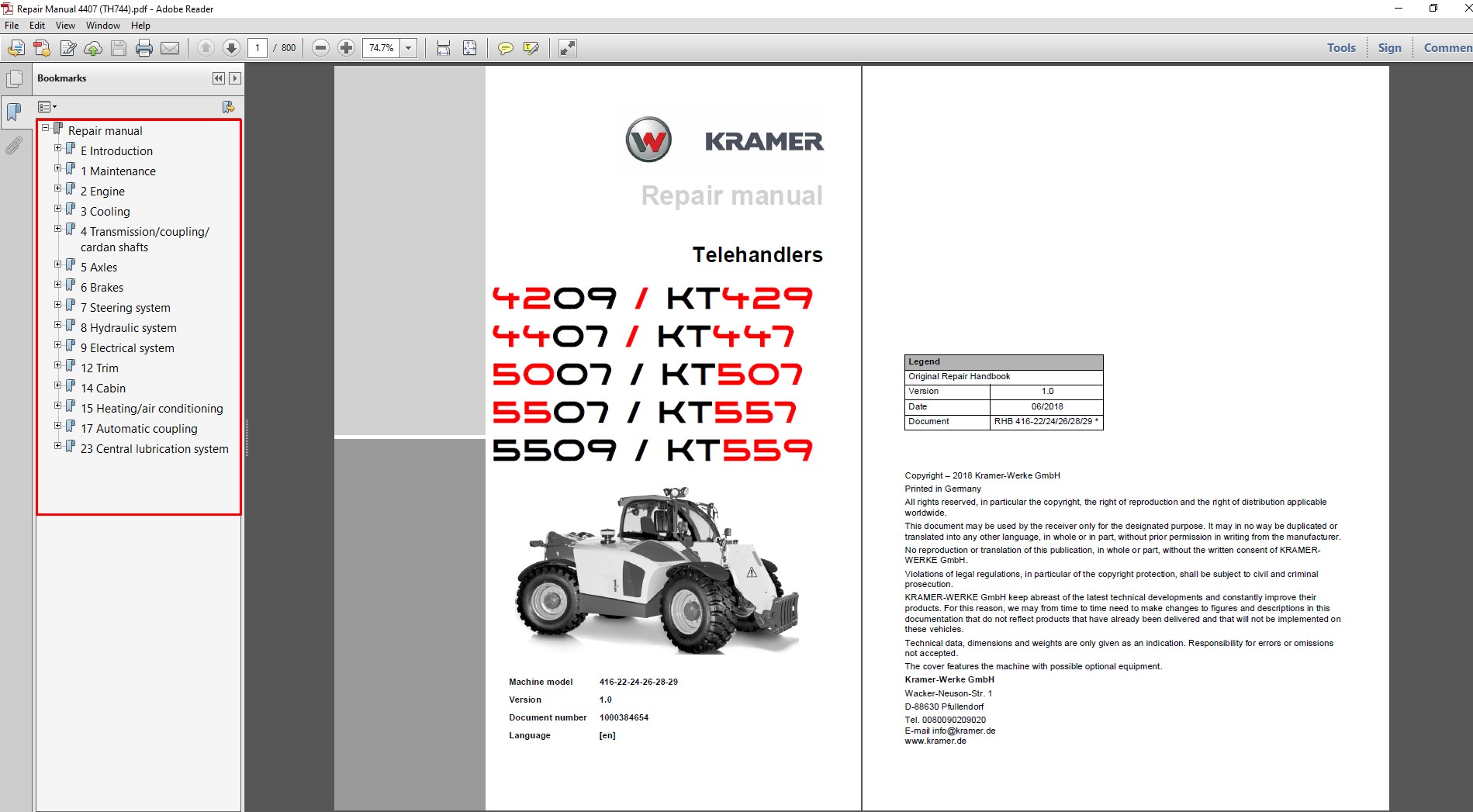Viewport: 1473px width, 812px height.
Task: Zoom in with the plus button
Action: pos(346,48)
